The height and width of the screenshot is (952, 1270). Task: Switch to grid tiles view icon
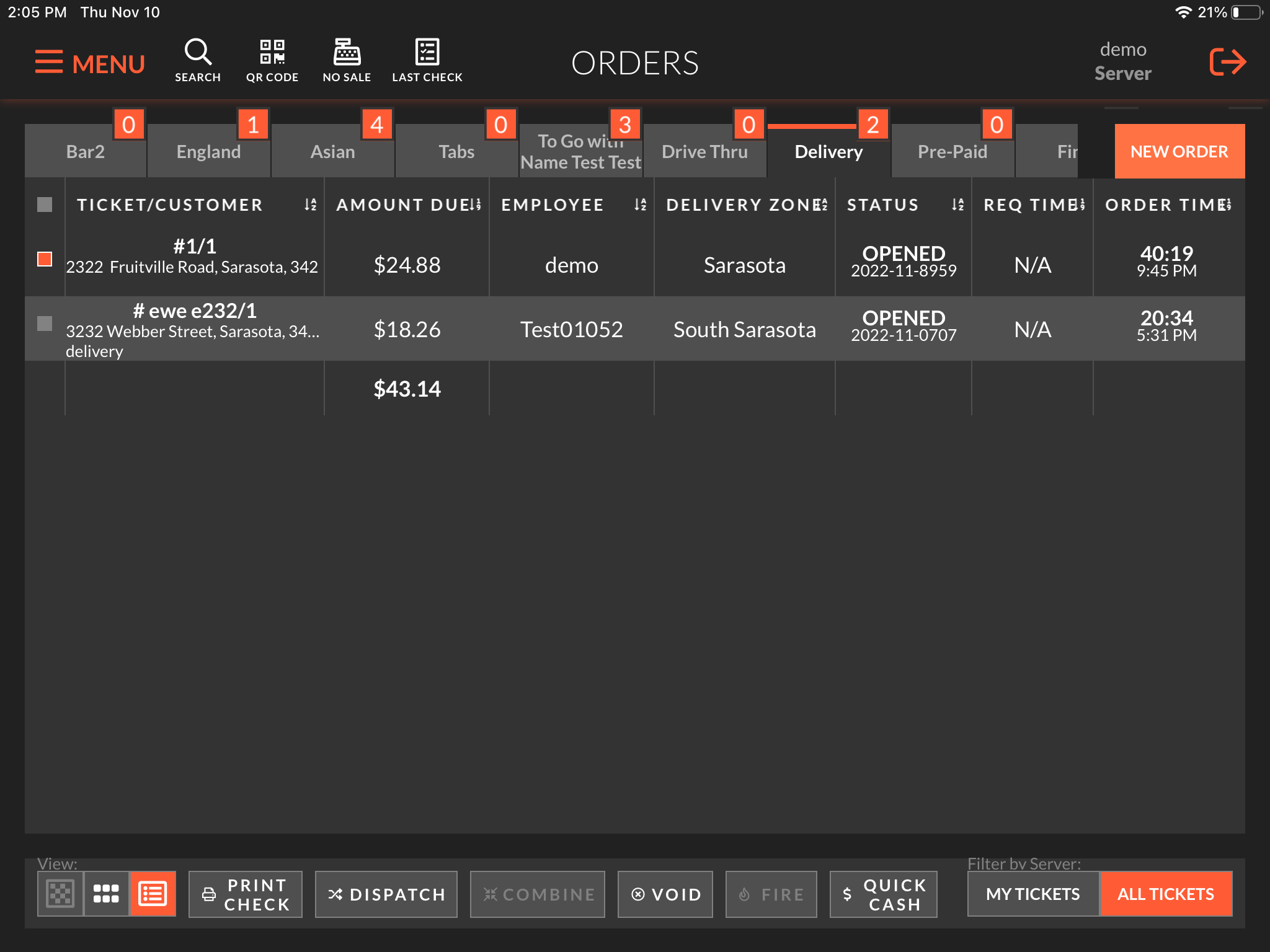pyautogui.click(x=106, y=893)
